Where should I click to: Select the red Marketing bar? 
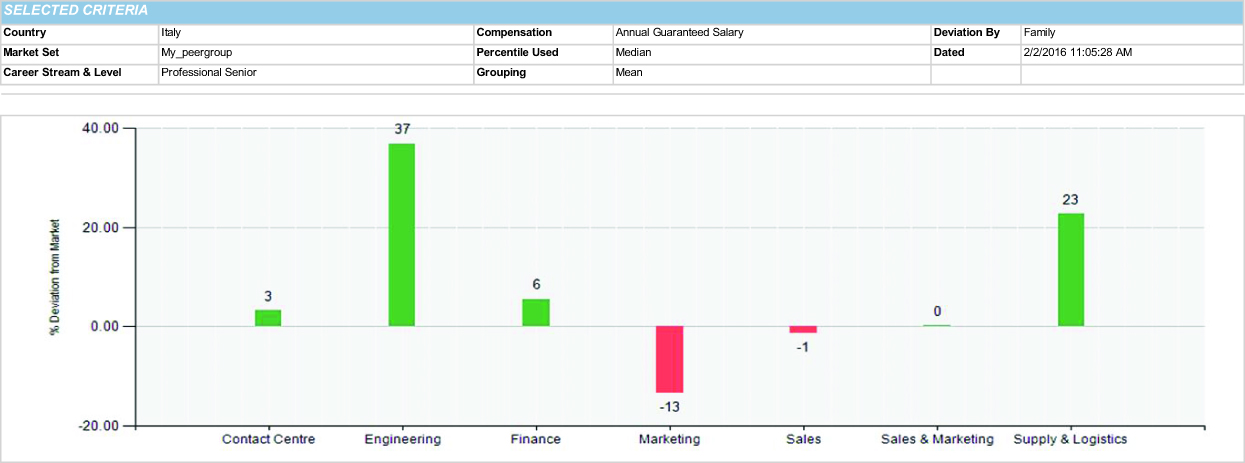tap(669, 359)
